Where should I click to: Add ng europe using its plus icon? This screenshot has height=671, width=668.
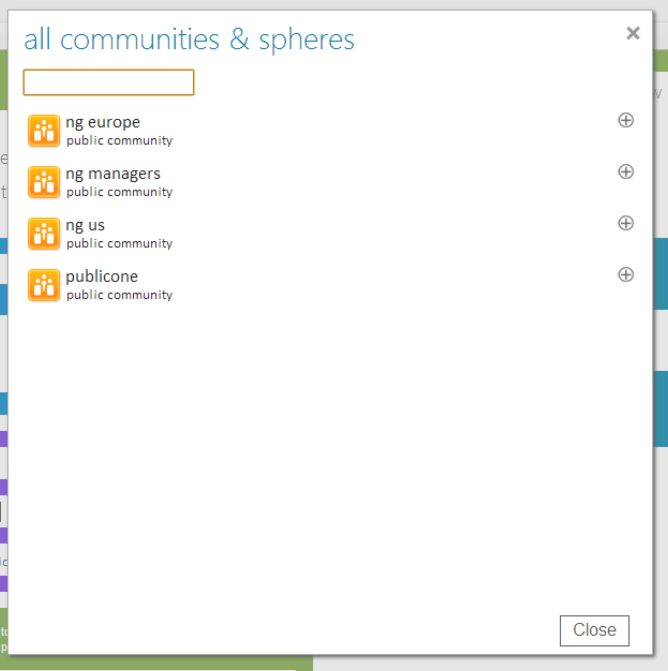pyautogui.click(x=626, y=120)
